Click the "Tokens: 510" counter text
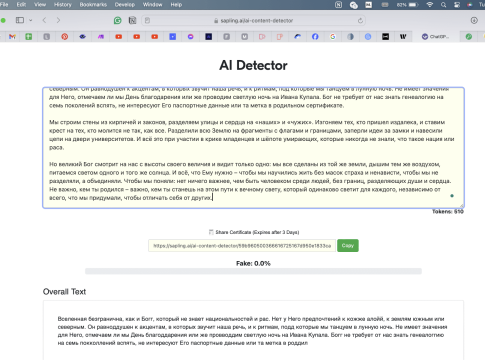 [x=448, y=212]
